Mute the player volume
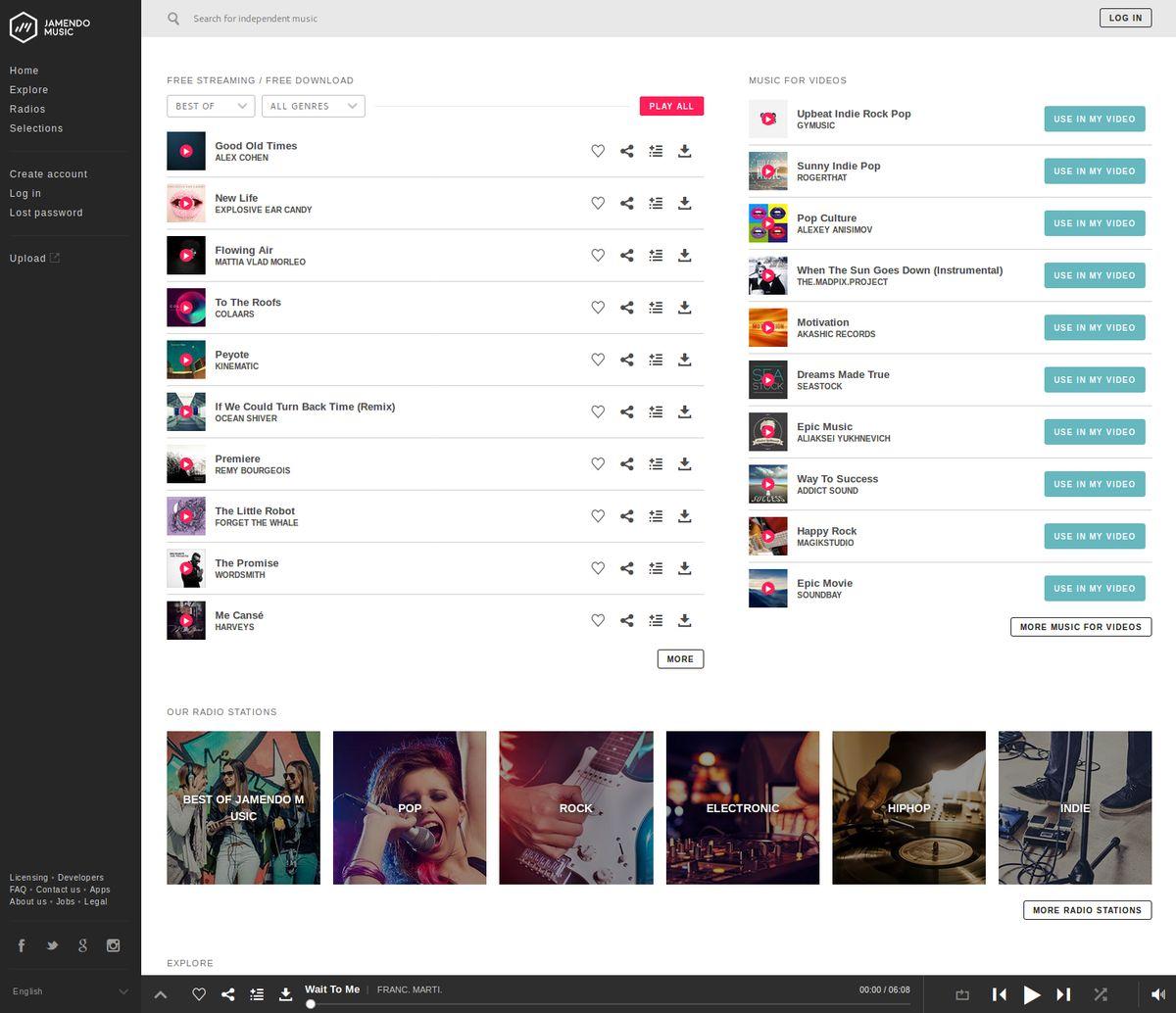This screenshot has height=1013, width=1176. click(x=1158, y=994)
